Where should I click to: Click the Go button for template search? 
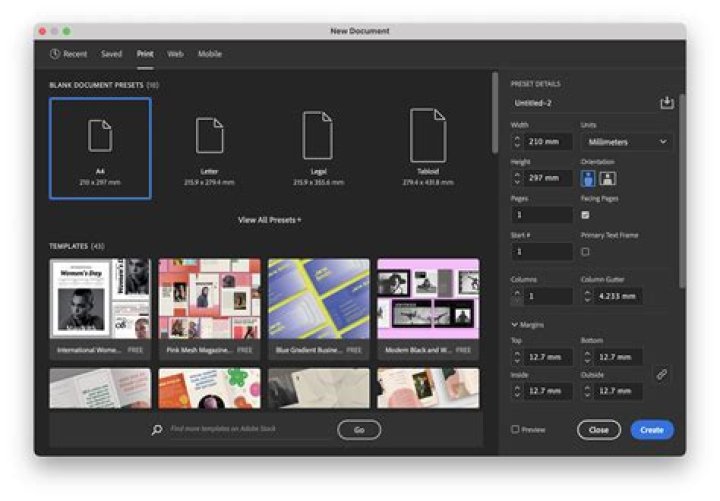pyautogui.click(x=359, y=430)
